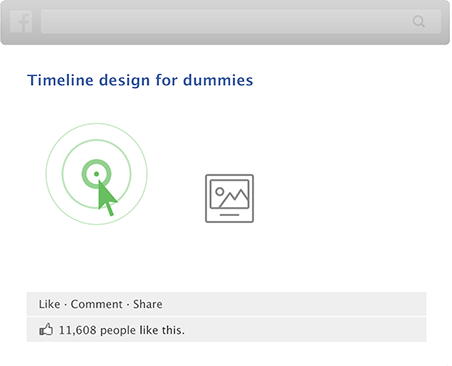
Task: Open the gray image placeholder icon
Action: pos(229,198)
